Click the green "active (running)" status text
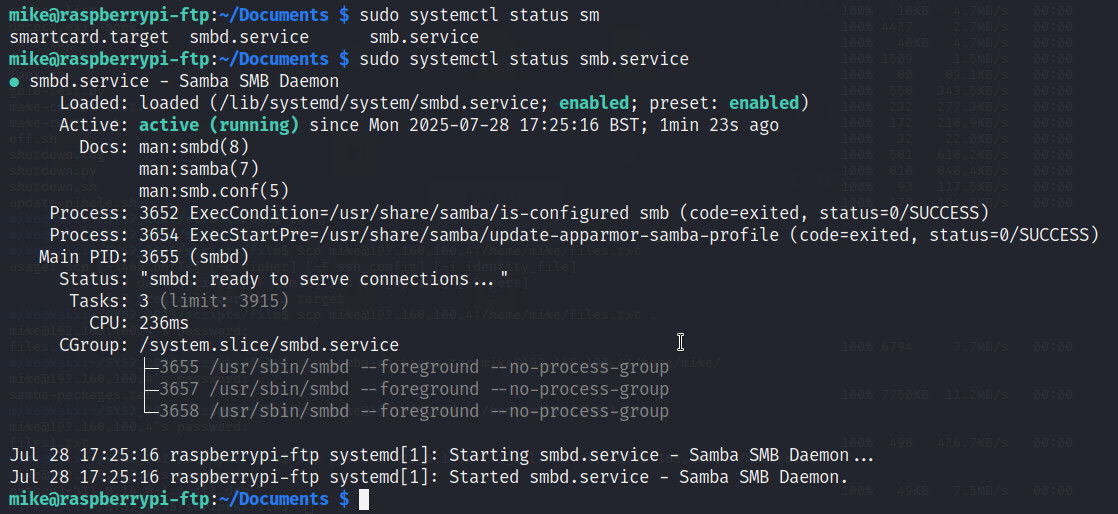This screenshot has height=514, width=1118. [x=219, y=125]
